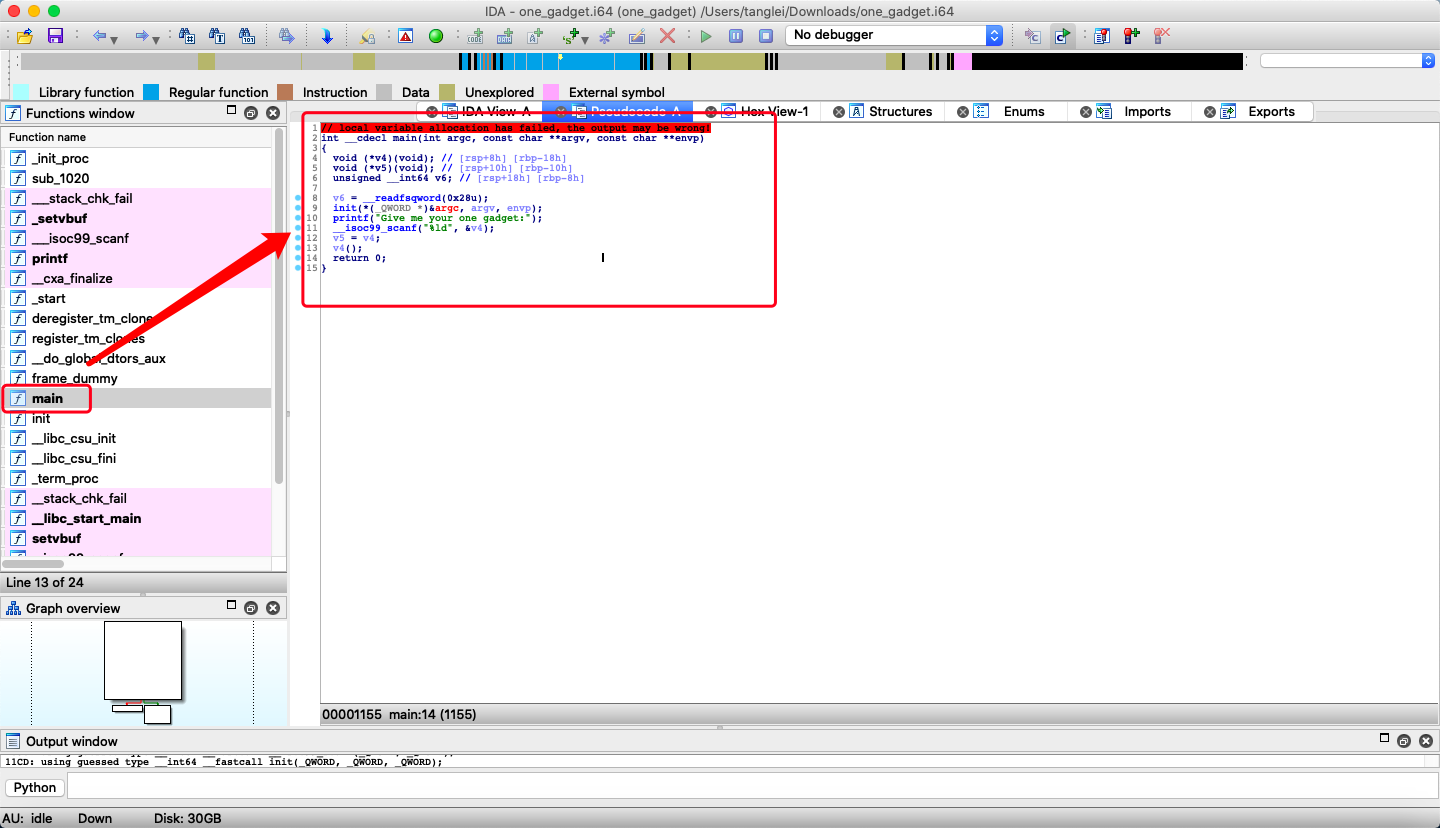Click the text search binoculars icon
The height and width of the screenshot is (828, 1440).
pos(217,36)
